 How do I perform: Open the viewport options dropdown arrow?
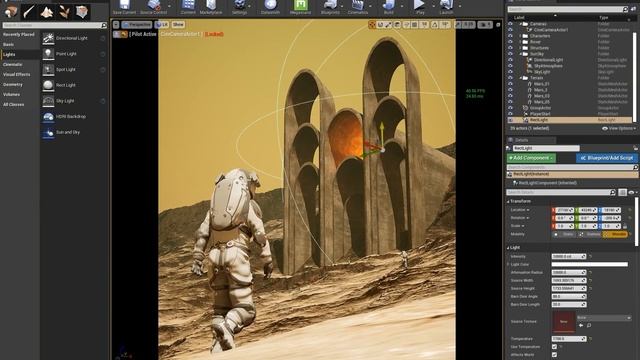(116, 25)
